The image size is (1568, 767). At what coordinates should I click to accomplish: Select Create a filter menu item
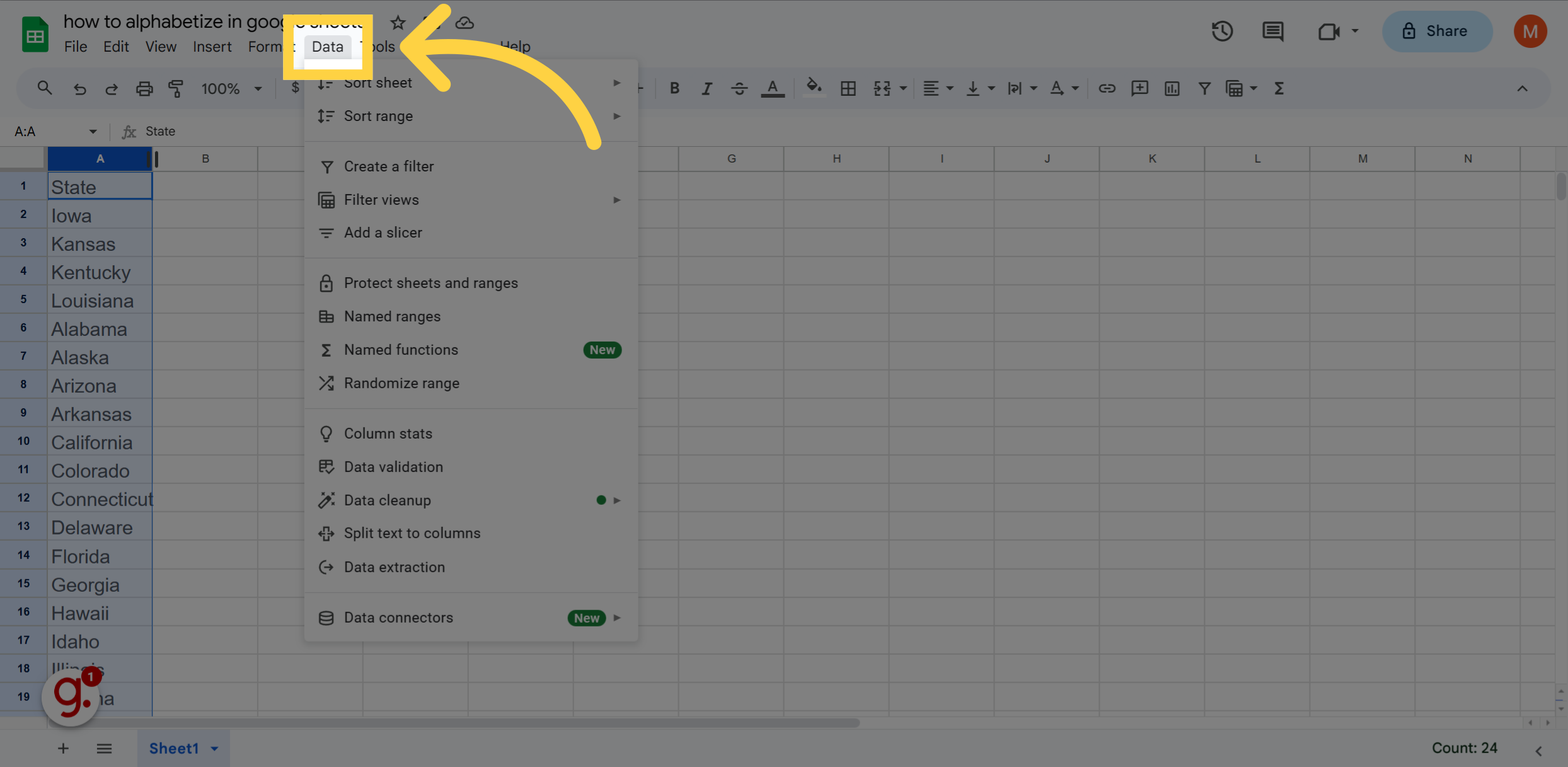click(x=389, y=166)
